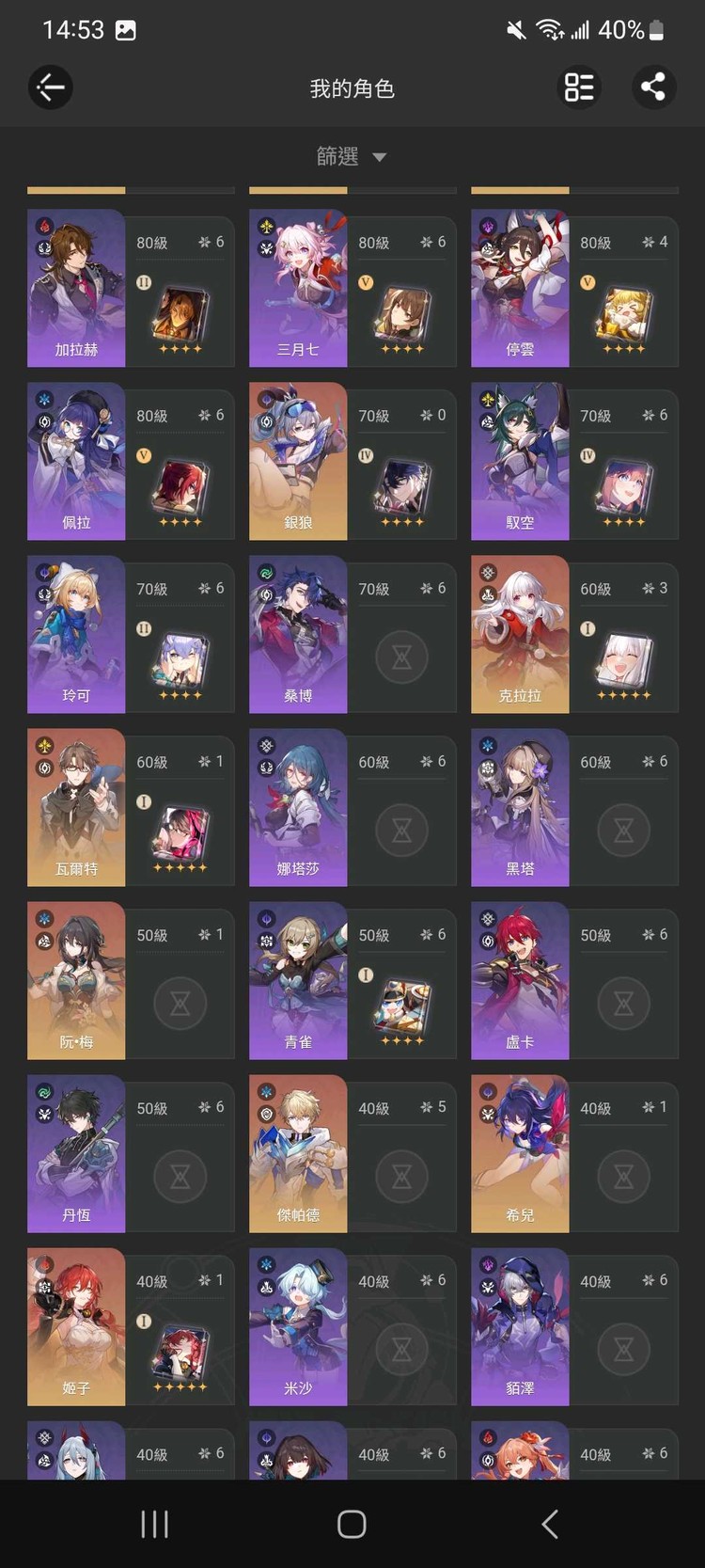Open Android recent apps button
Screen dimensions: 705x1568
(x=154, y=1524)
